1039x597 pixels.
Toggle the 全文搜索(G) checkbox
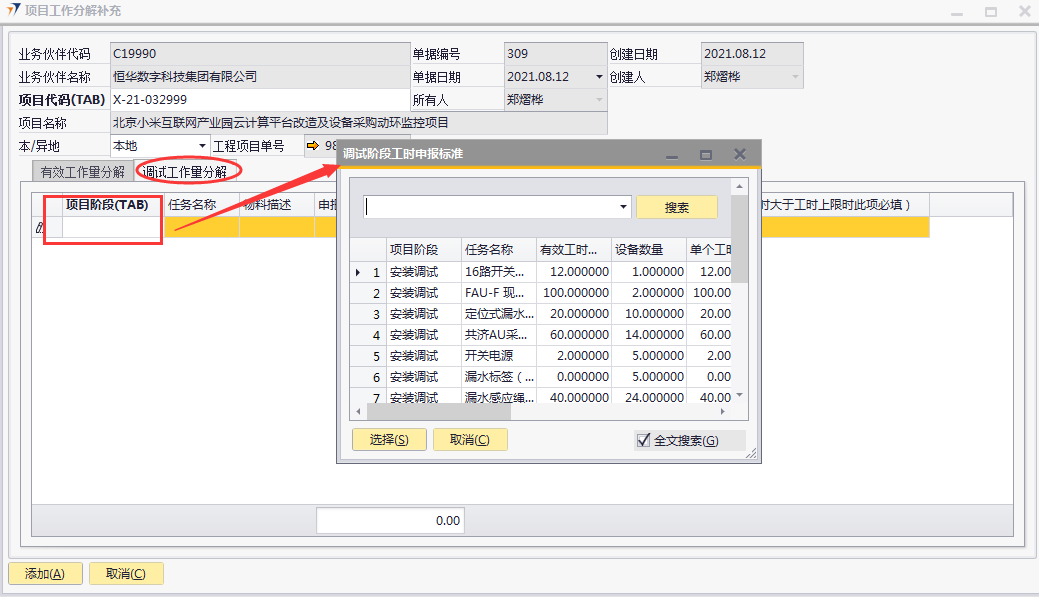644,440
